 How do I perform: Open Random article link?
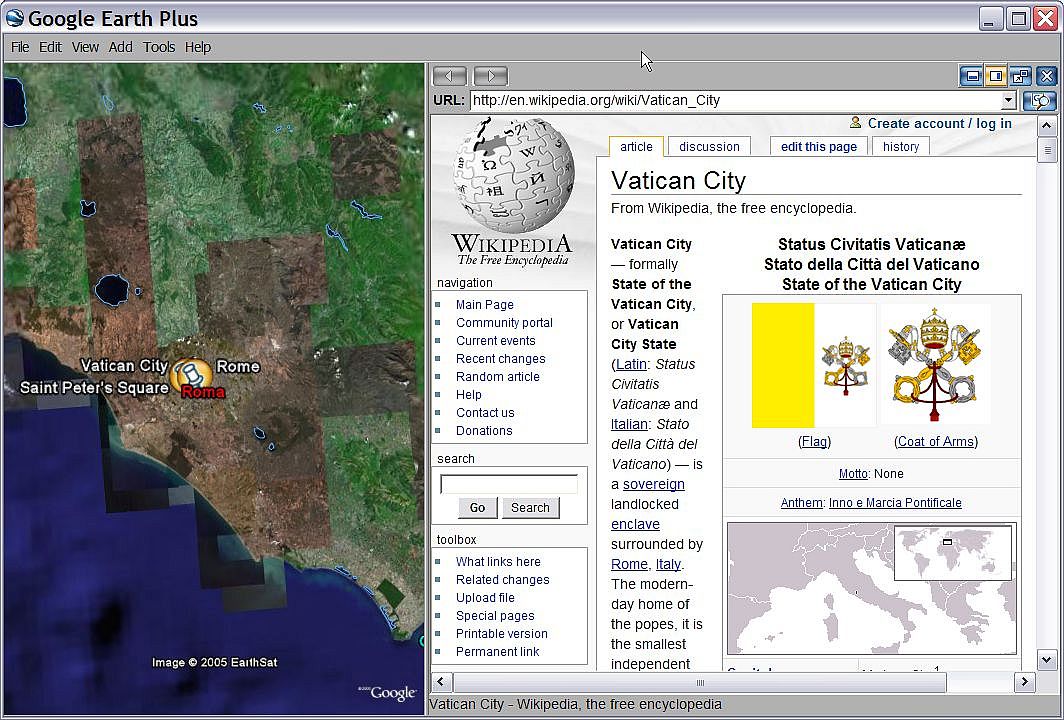click(497, 377)
